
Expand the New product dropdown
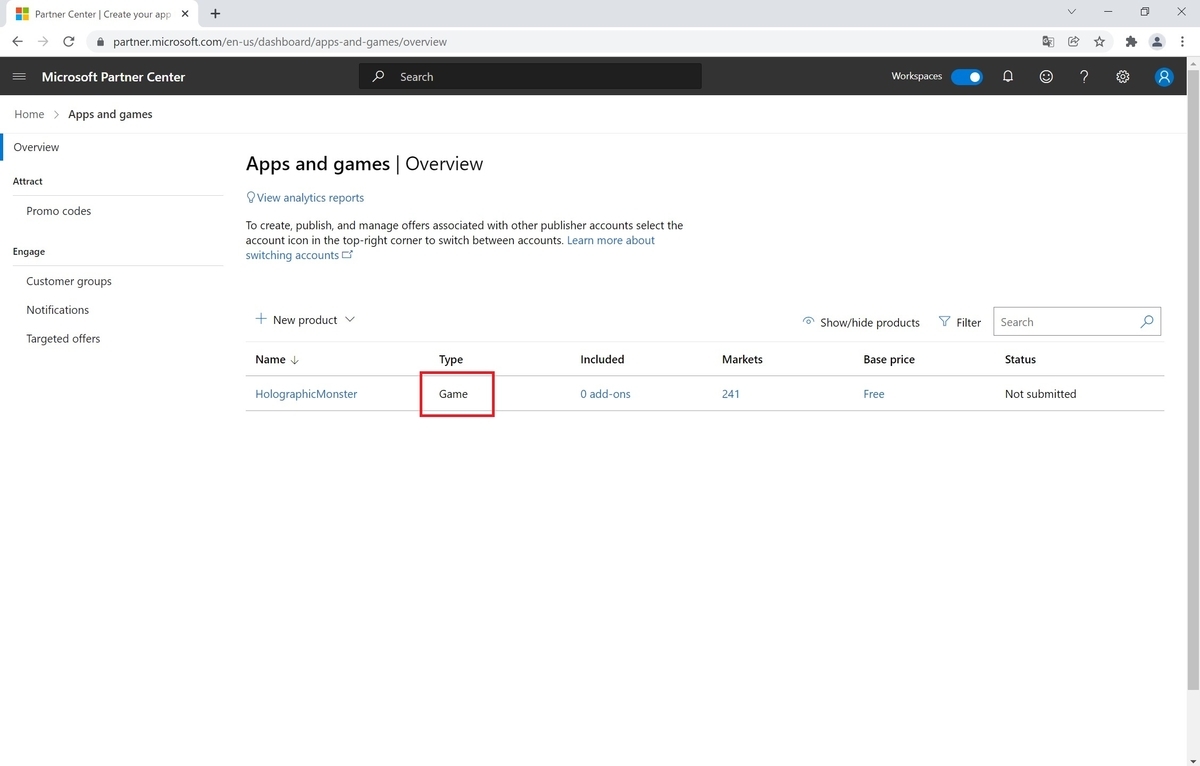pos(305,320)
